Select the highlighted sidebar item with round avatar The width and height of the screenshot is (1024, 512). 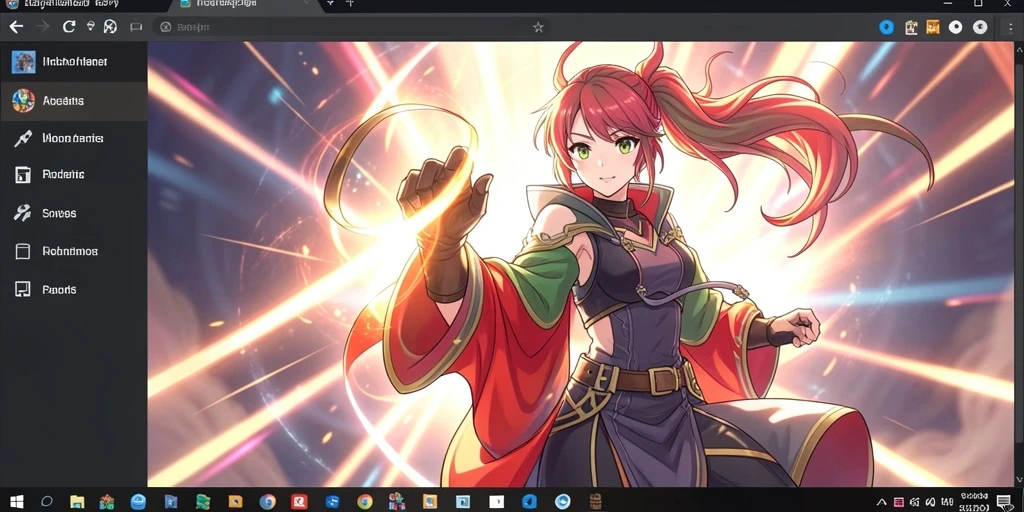(73, 101)
